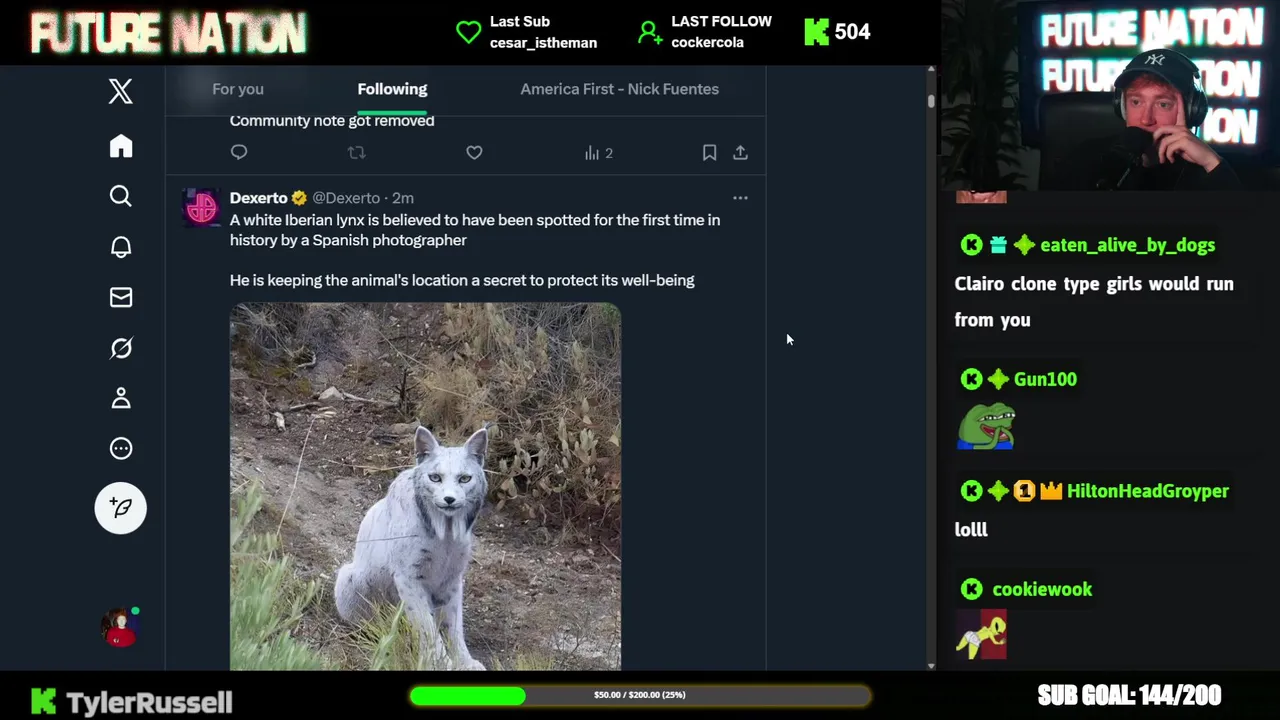Open the Dexerto post options menu
This screenshot has width=1280, height=720.
point(740,198)
